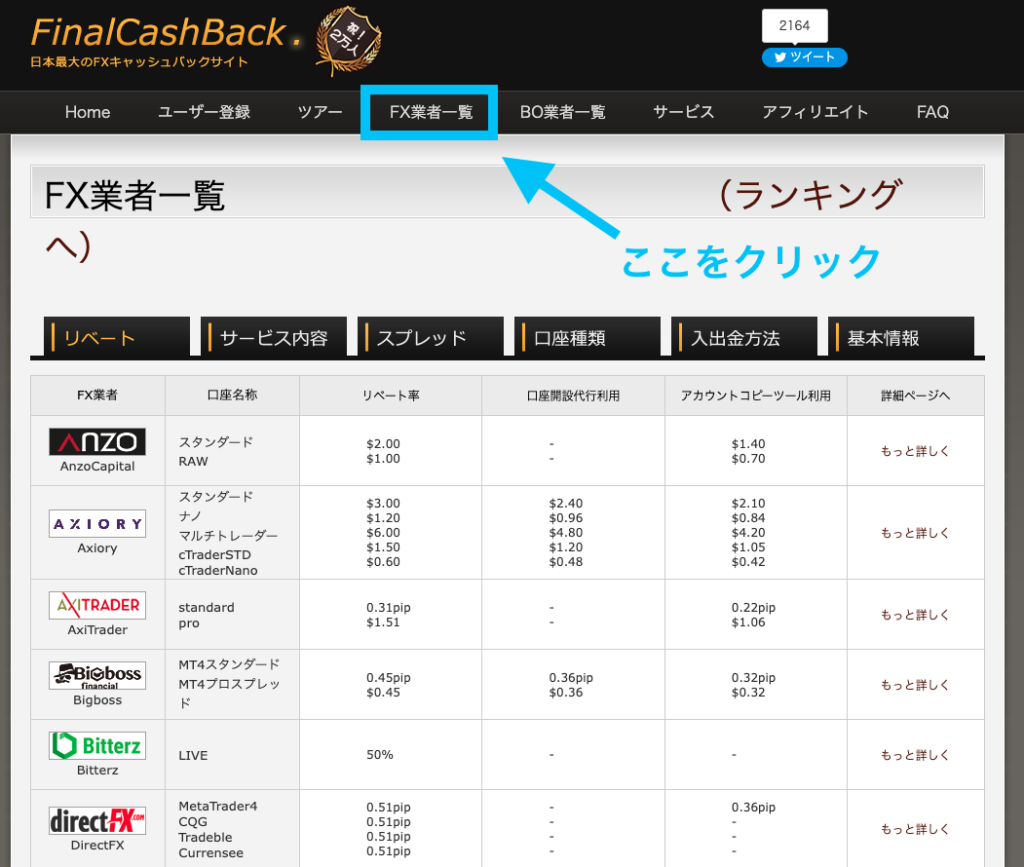Click the AxiTrader broker logo
Image resolution: width=1024 pixels, height=867 pixels.
click(97, 605)
